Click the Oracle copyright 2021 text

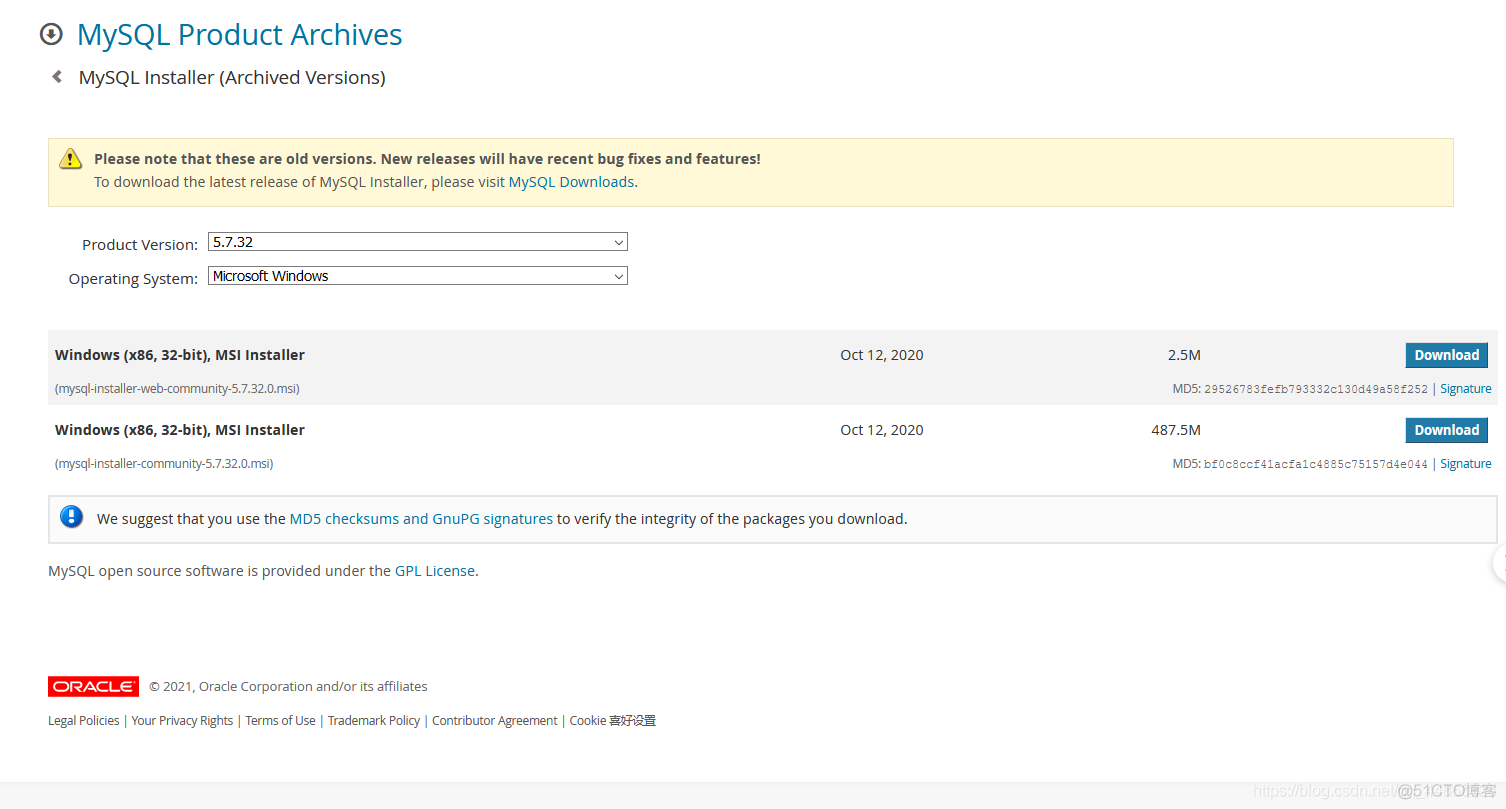coord(288,687)
